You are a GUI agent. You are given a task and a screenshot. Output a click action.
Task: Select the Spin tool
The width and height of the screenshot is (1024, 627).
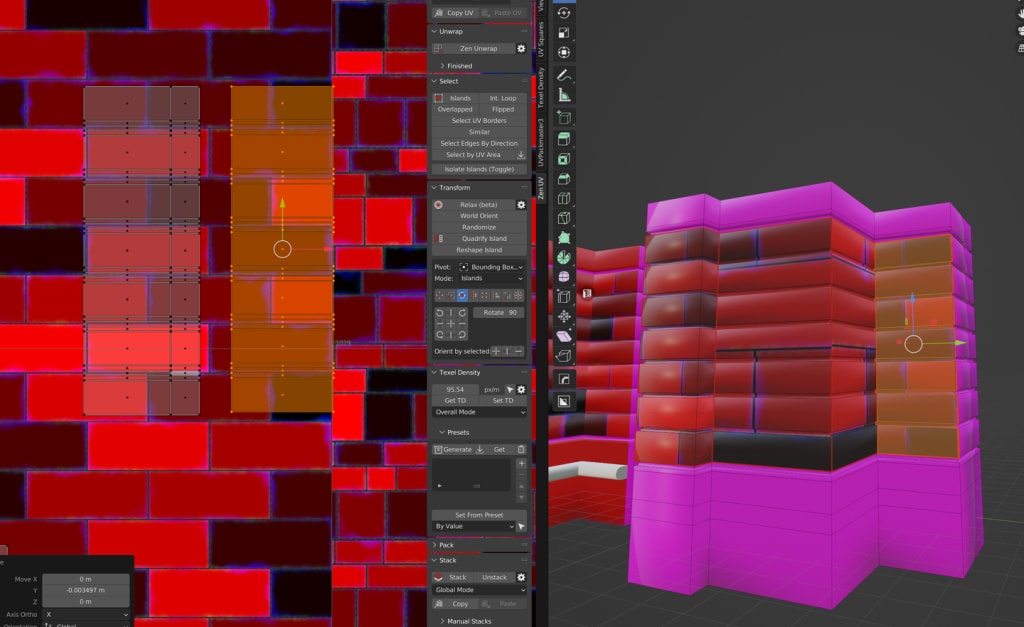[x=564, y=257]
